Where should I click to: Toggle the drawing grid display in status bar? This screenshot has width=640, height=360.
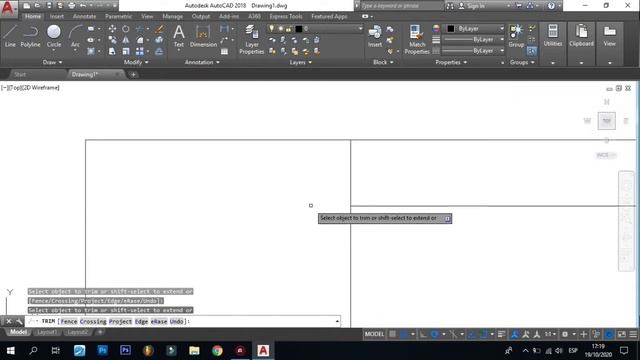point(392,334)
